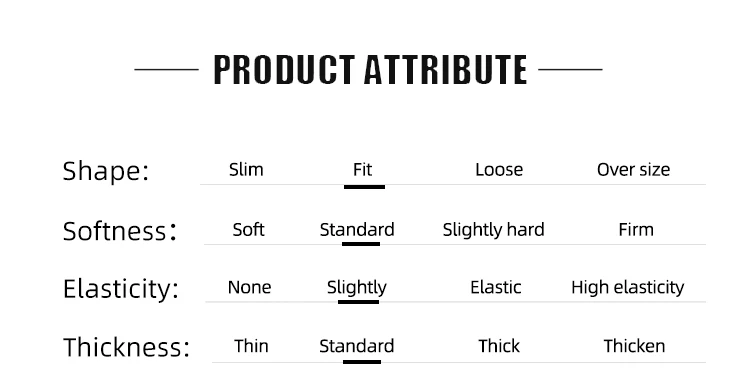The width and height of the screenshot is (750, 392).
Task: Select Slightly for Elasticity
Action: pos(356,288)
